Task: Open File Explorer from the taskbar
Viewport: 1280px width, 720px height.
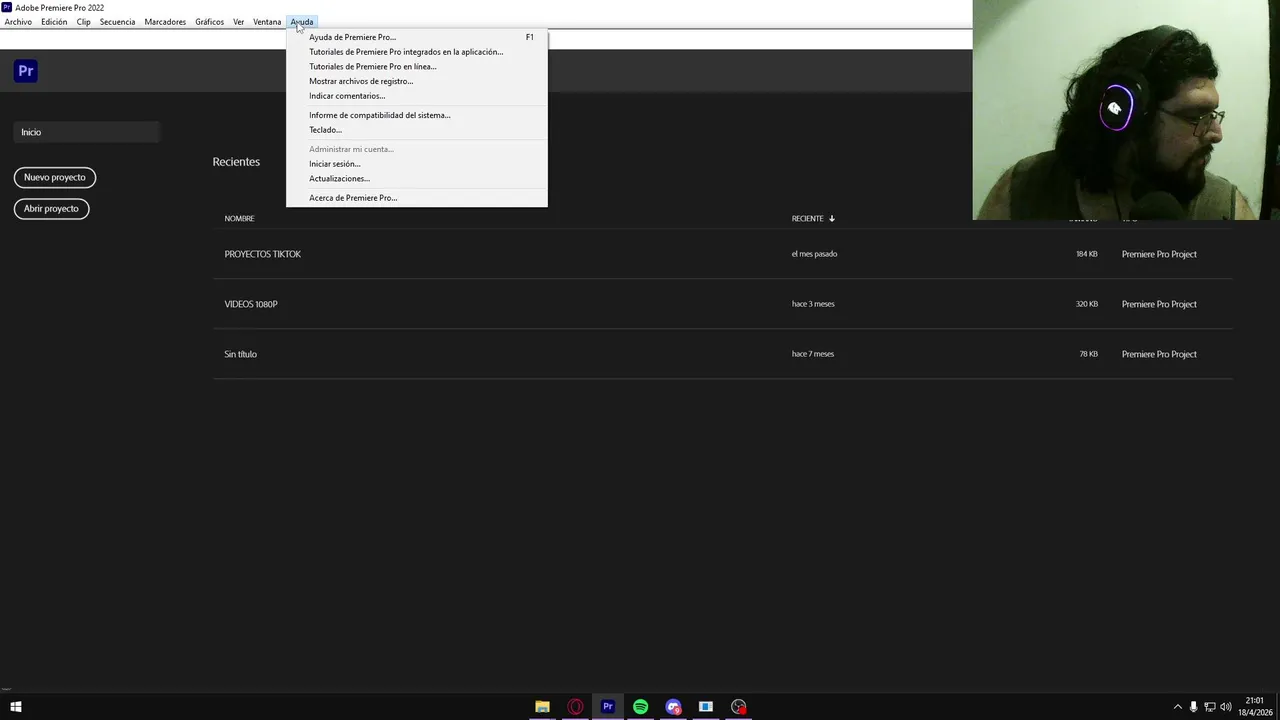Action: pos(542,707)
